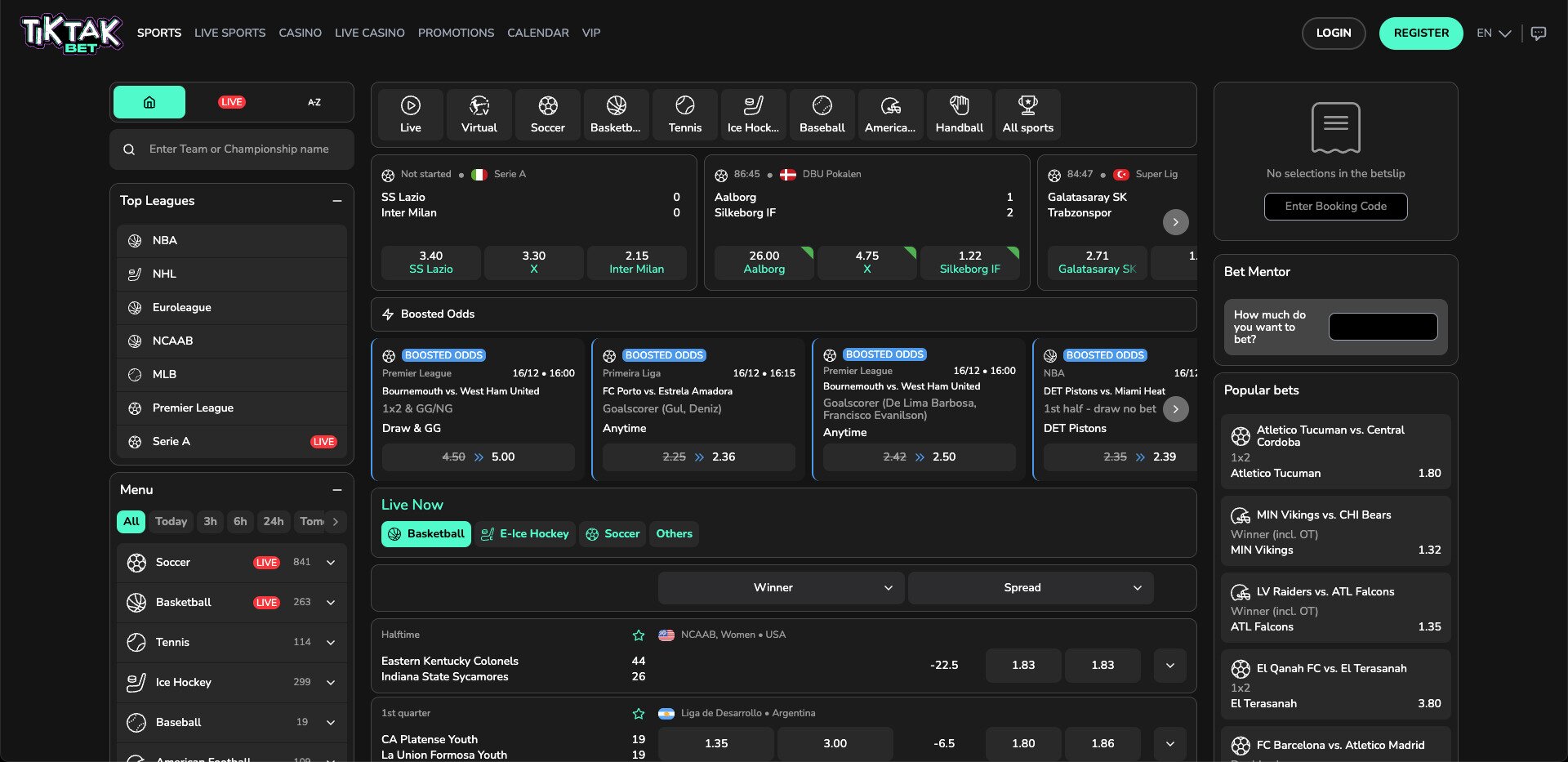Open the Promotions menu item
The image size is (1568, 762).
coord(455,33)
